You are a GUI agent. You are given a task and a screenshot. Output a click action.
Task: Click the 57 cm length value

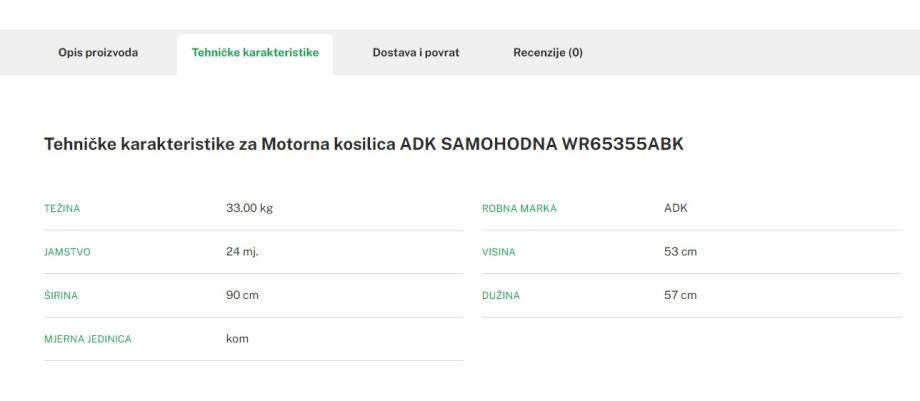pos(680,295)
